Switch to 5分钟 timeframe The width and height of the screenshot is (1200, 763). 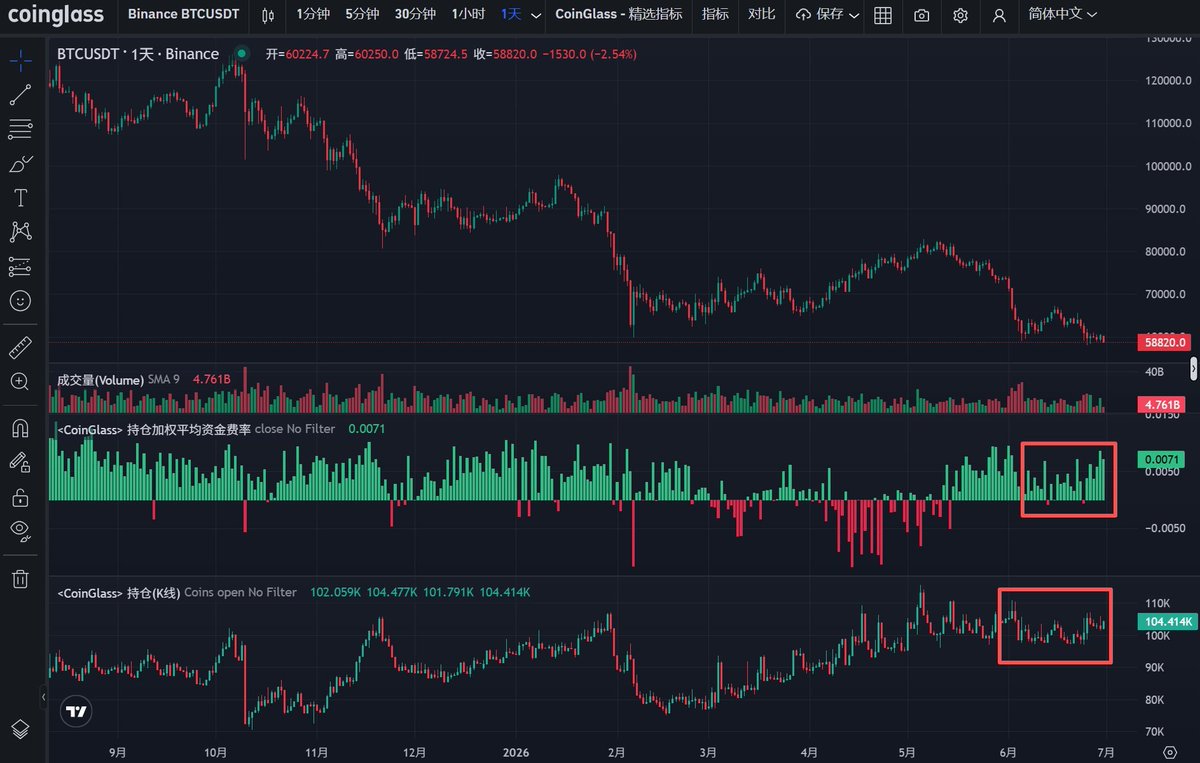click(x=362, y=15)
